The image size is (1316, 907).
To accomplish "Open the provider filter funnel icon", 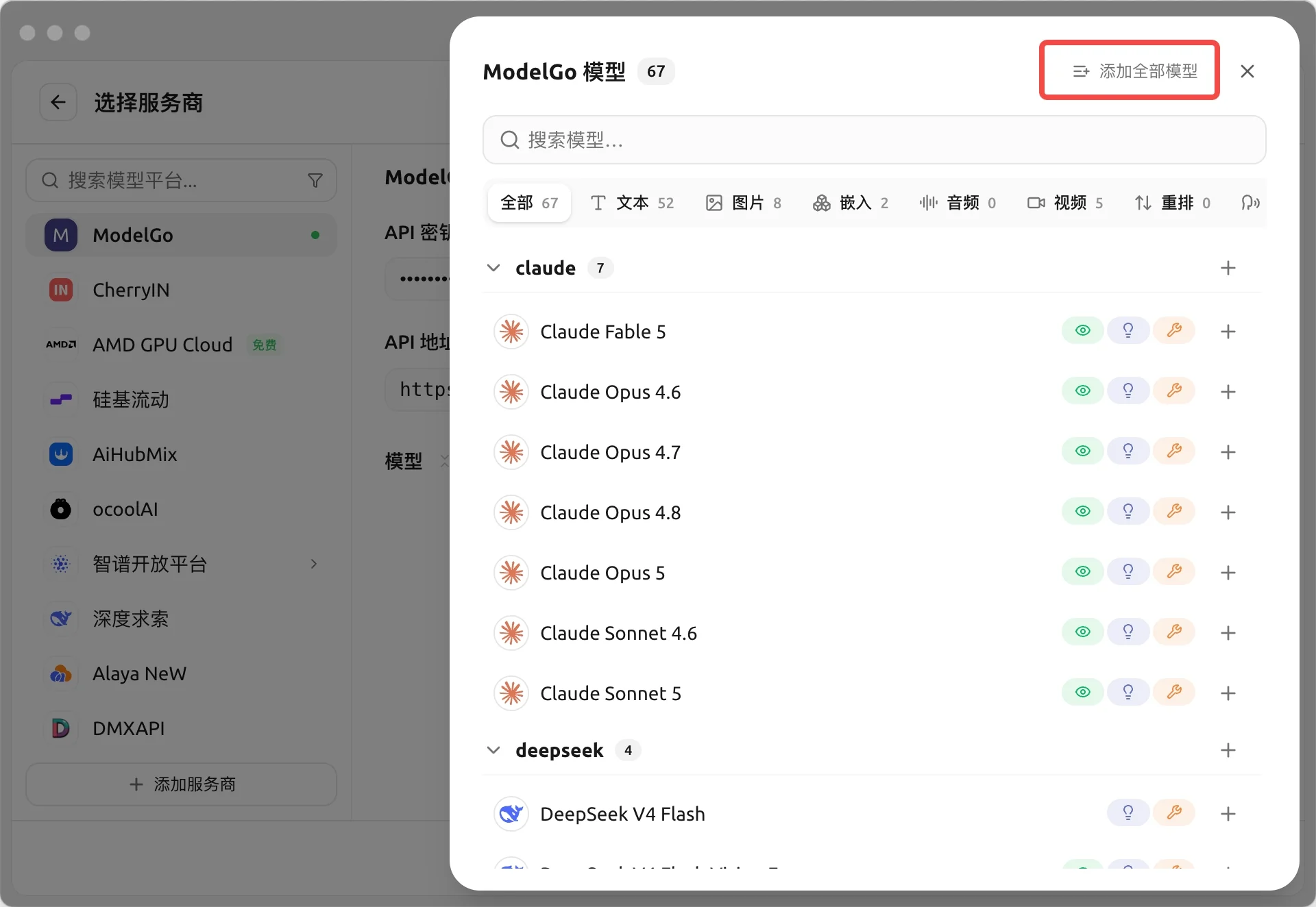I will (x=315, y=180).
